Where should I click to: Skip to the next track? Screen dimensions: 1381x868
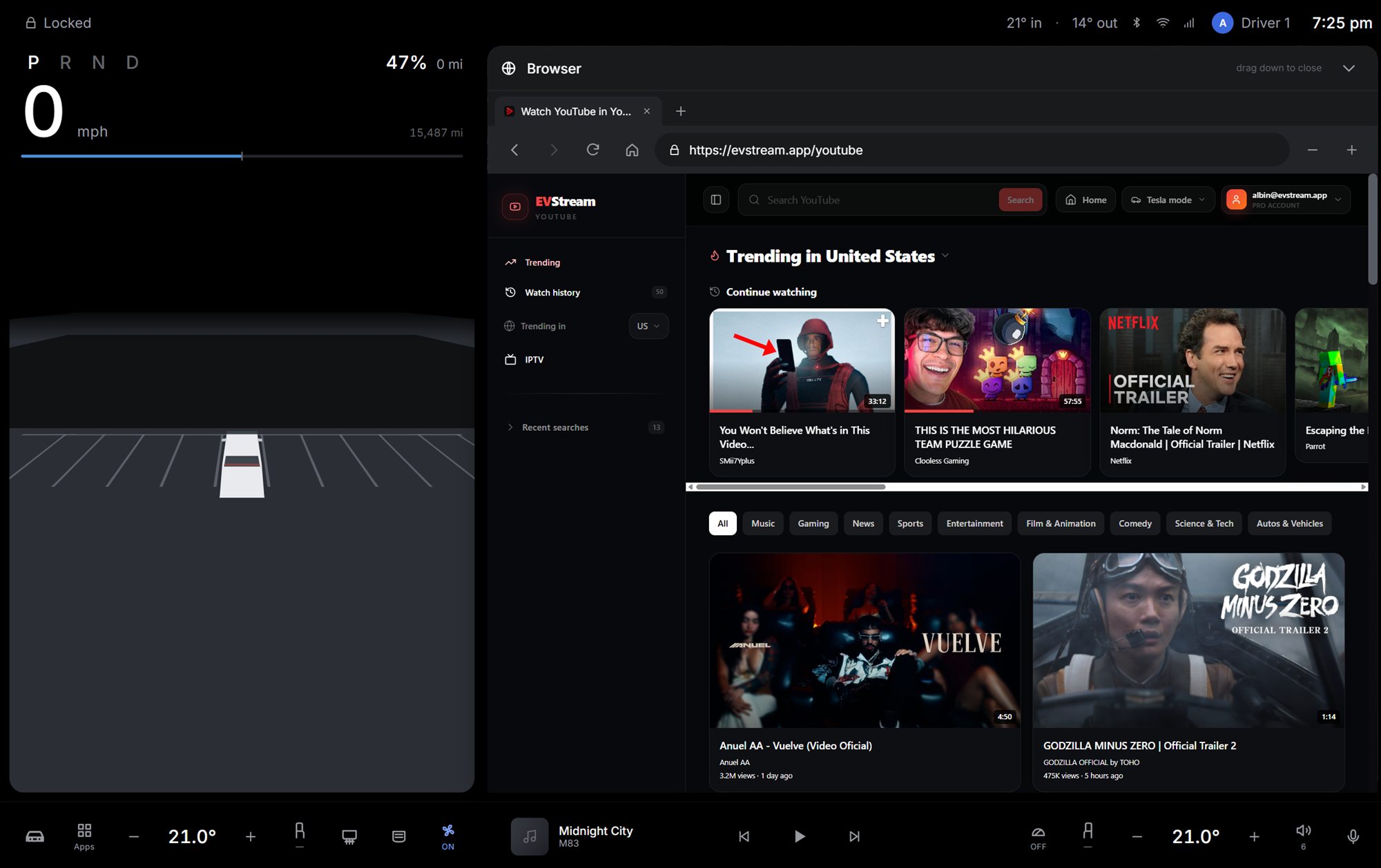[854, 836]
